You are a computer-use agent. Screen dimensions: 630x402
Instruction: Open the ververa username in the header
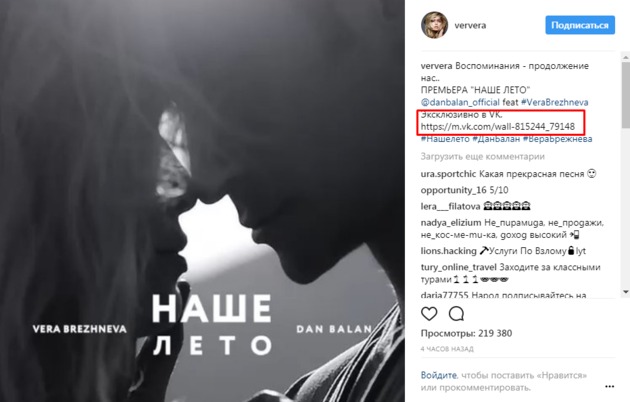coord(470,25)
